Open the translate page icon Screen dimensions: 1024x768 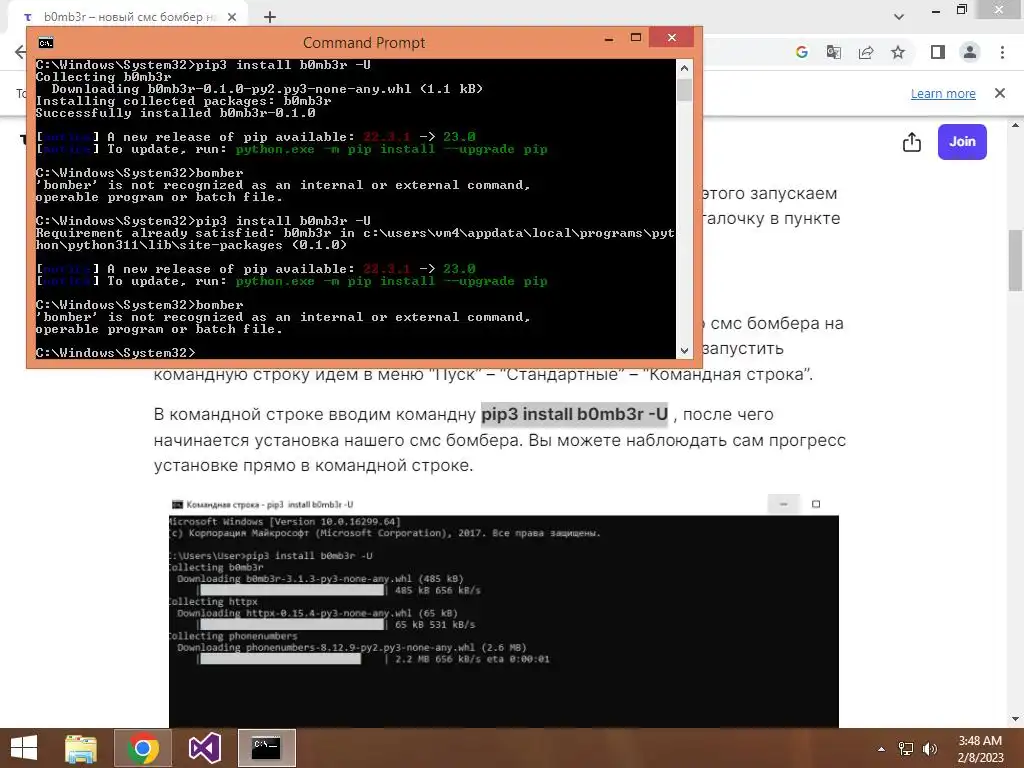point(834,52)
